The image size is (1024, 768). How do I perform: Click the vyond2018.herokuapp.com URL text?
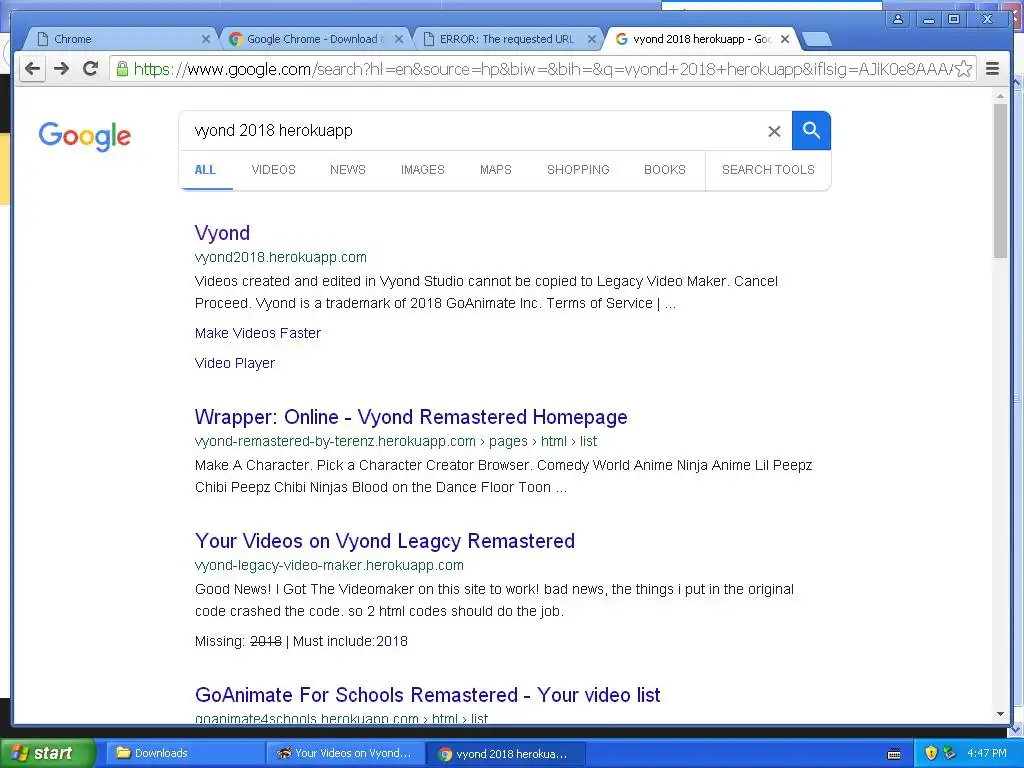coord(281,257)
